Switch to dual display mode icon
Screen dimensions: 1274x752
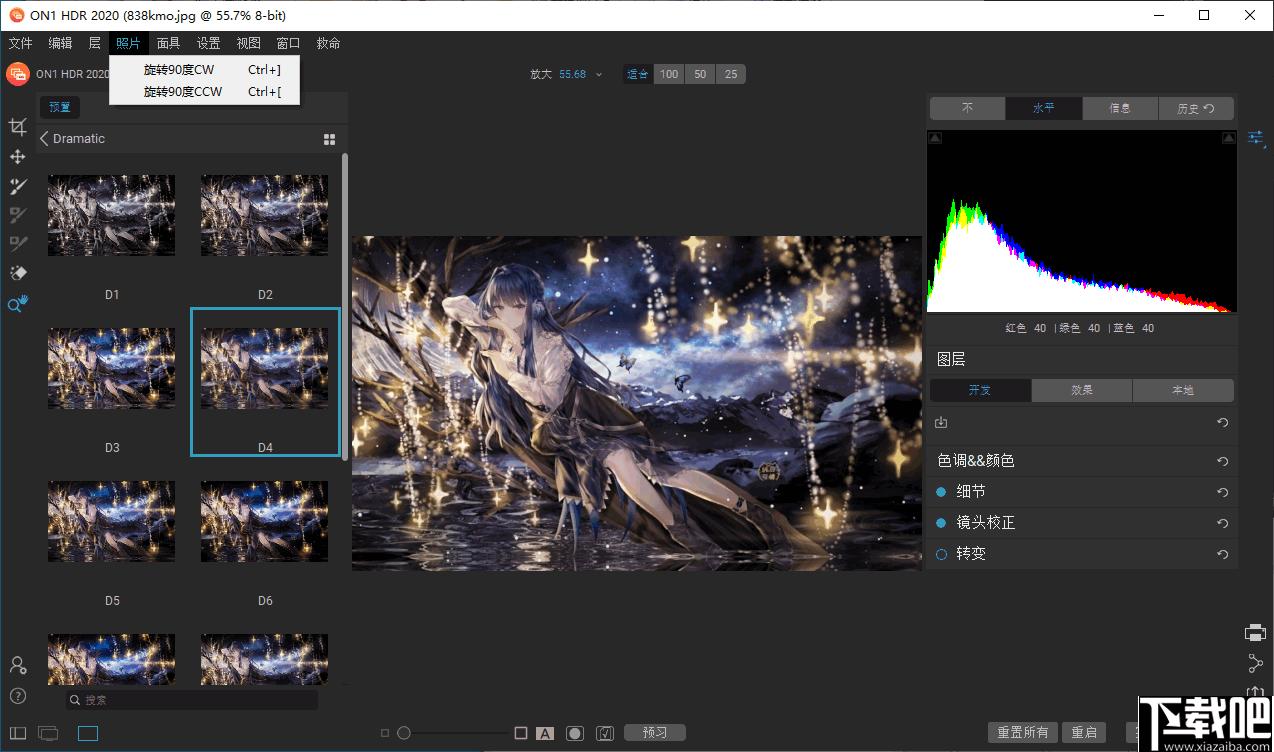[48, 734]
